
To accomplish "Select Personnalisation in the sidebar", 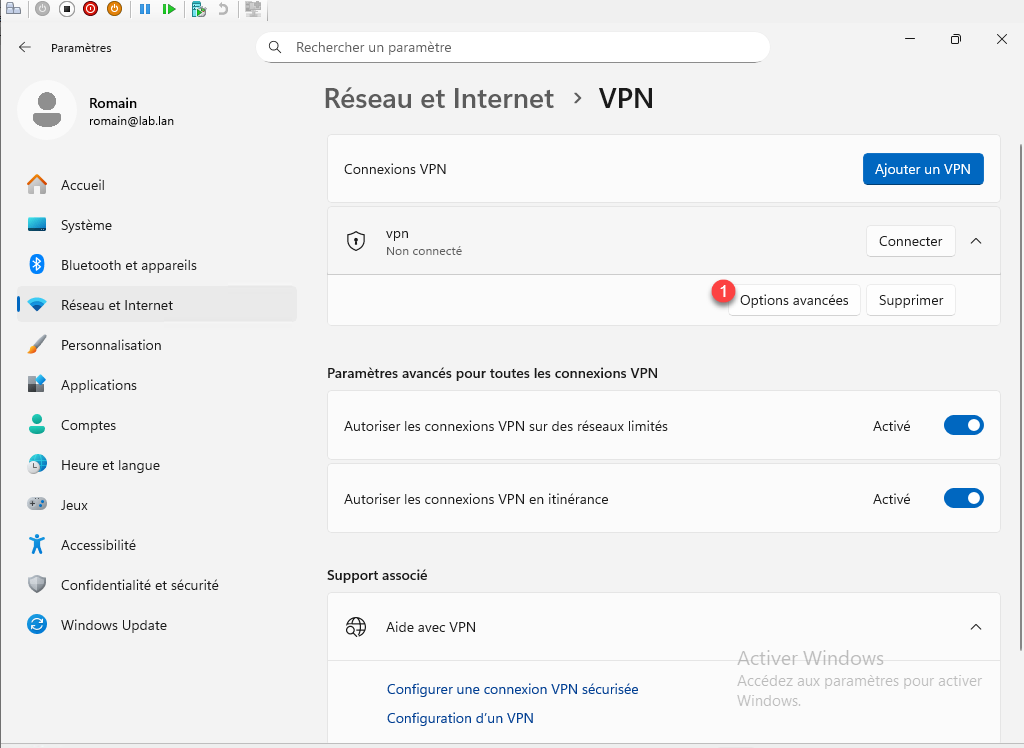I will tap(110, 345).
